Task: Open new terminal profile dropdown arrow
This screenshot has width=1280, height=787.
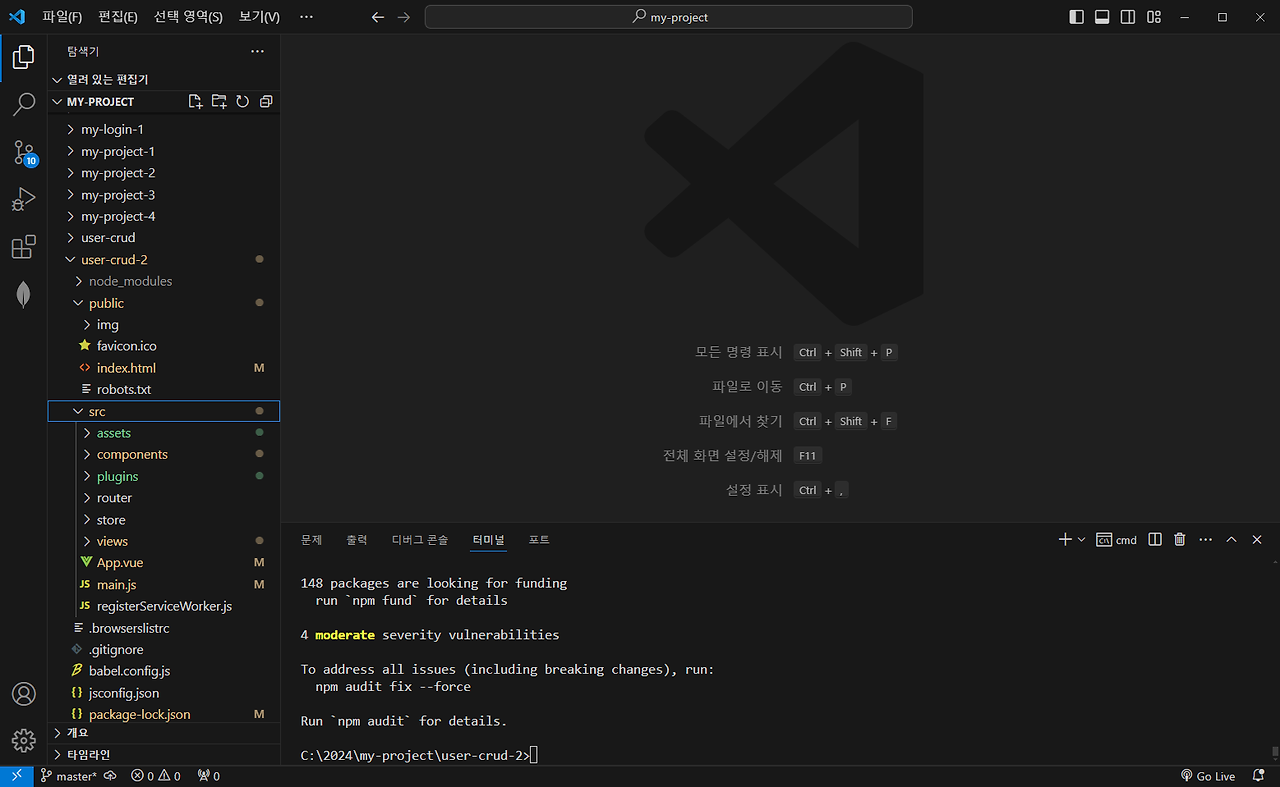Action: [x=1081, y=539]
